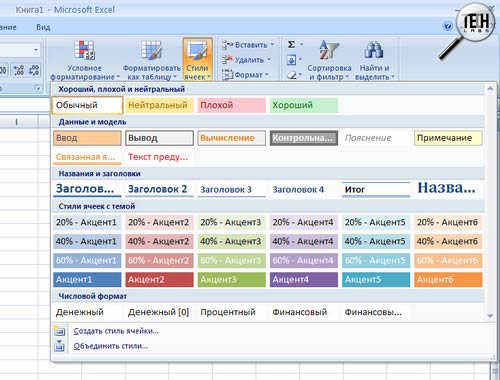Click Cell Styles (Стили ячеек) button
The width and height of the screenshot is (500, 380).
(x=197, y=60)
